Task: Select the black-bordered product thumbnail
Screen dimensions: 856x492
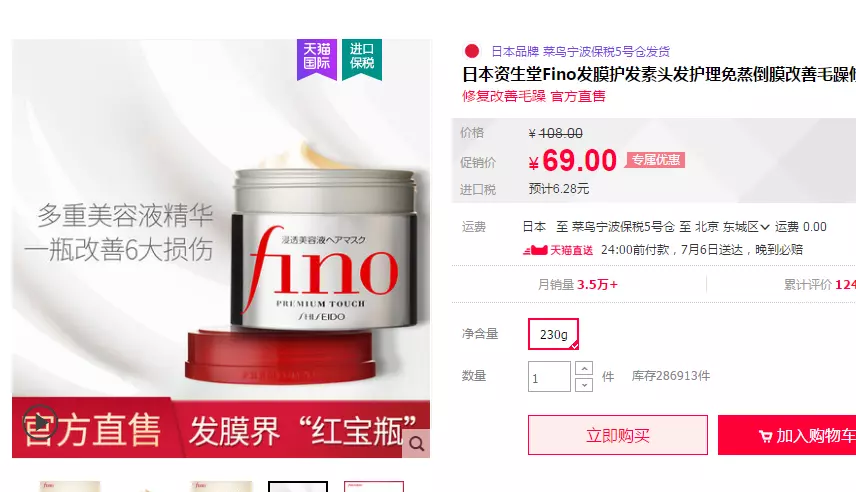Action: [x=298, y=487]
